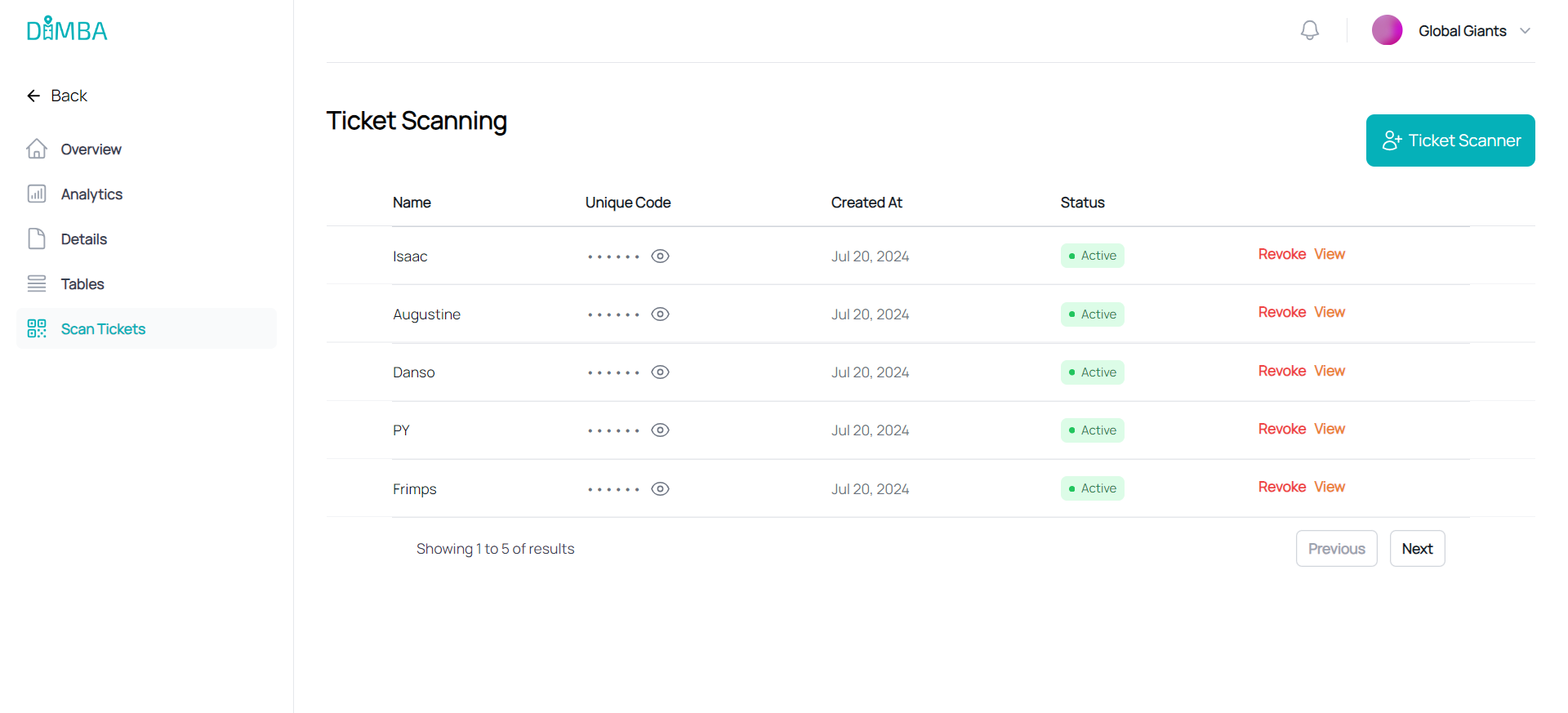Click the Tables list icon
Viewport: 1568px width, 713px height.
point(37,283)
